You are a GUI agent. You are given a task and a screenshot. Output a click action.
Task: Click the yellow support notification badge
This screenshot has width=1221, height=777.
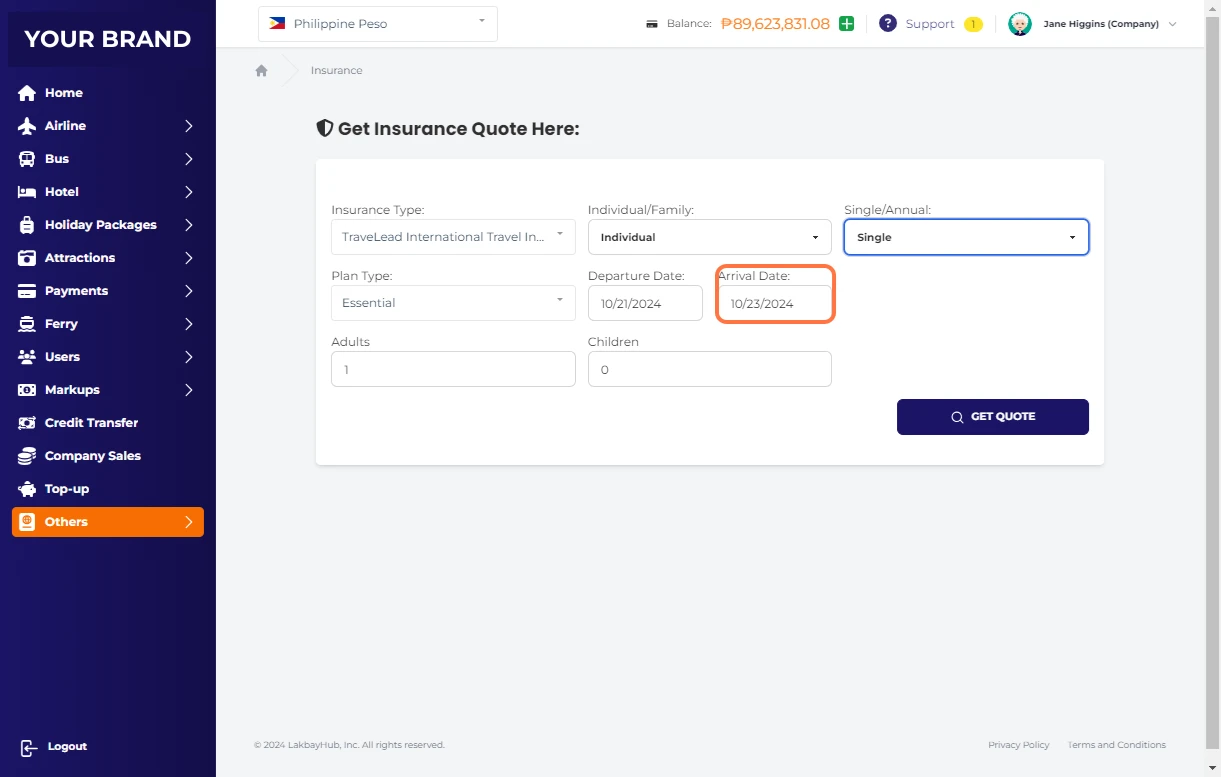972,24
